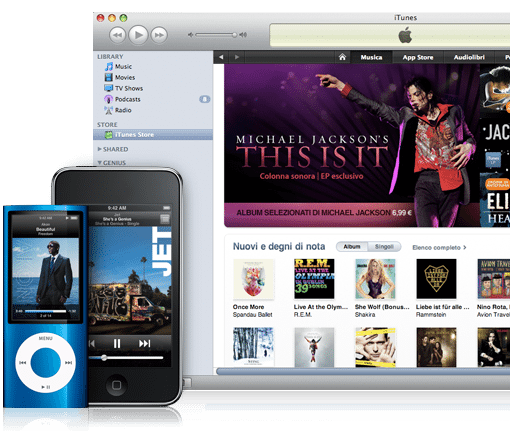Click the Shakira artist name
This screenshot has height=431, width=511.
(365, 315)
